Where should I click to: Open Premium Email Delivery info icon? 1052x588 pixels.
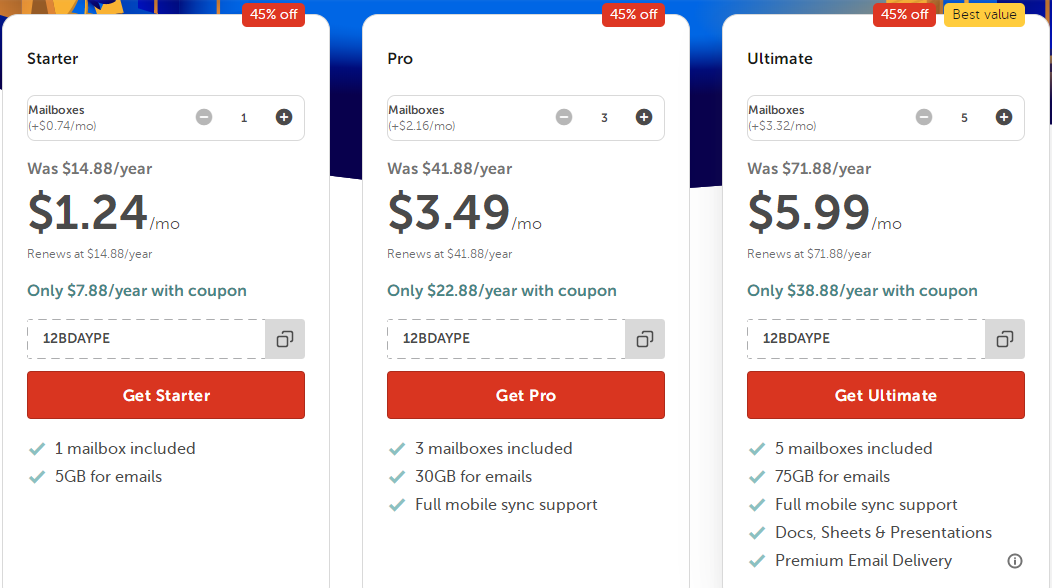tap(1015, 561)
